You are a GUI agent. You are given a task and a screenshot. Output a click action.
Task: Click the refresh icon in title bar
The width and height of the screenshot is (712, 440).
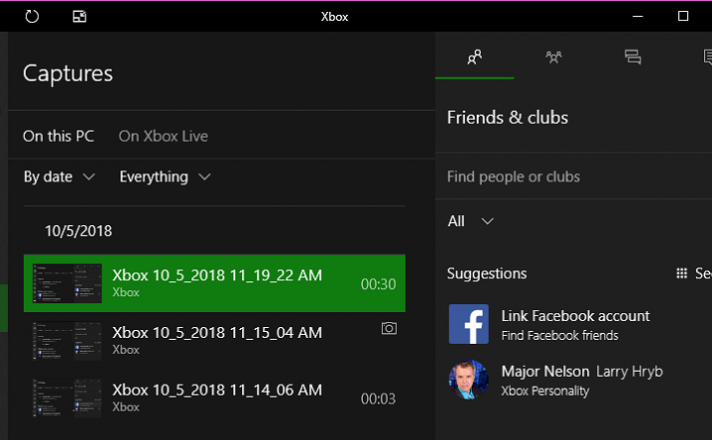point(32,17)
